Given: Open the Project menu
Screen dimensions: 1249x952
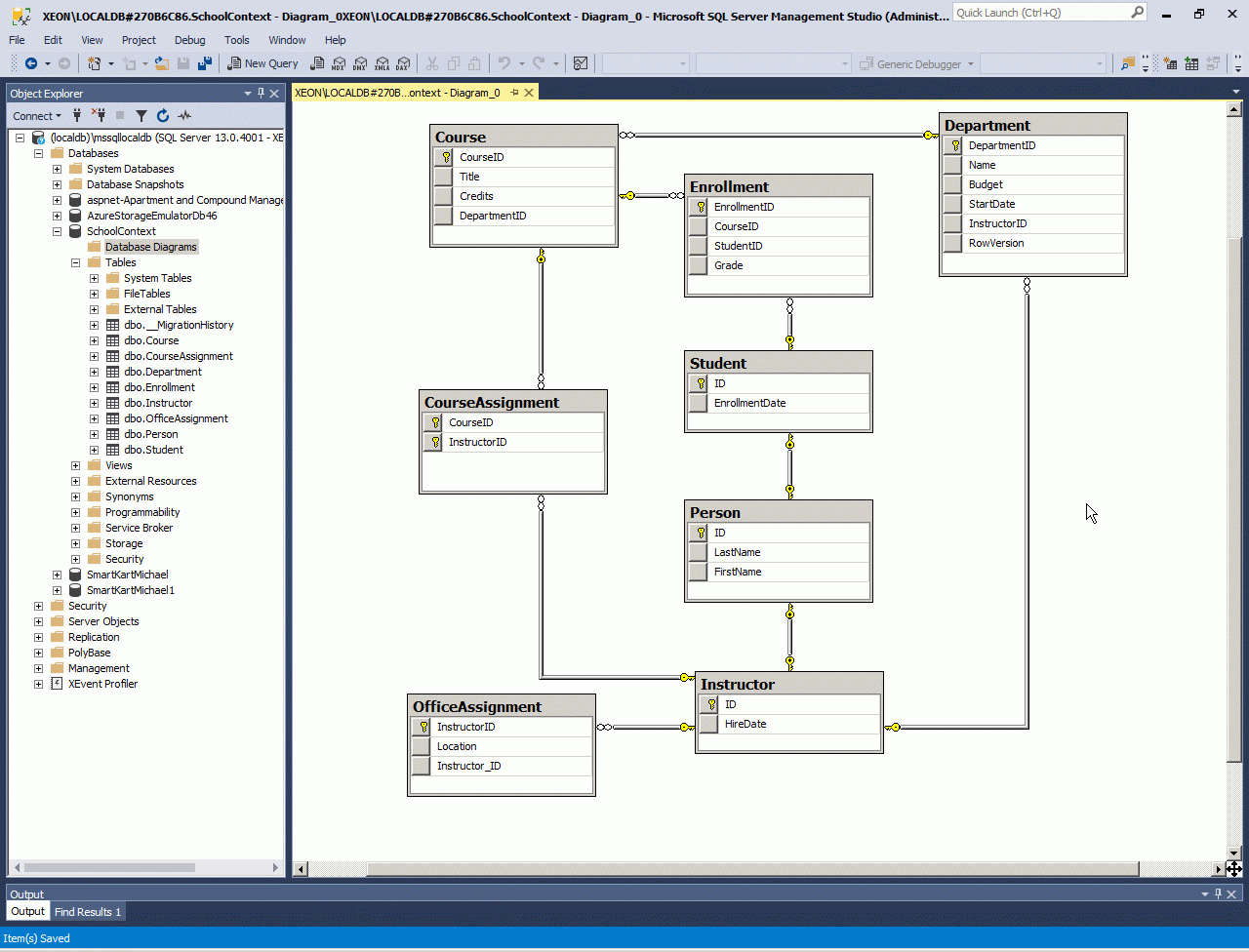Looking at the screenshot, I should pyautogui.click(x=139, y=40).
